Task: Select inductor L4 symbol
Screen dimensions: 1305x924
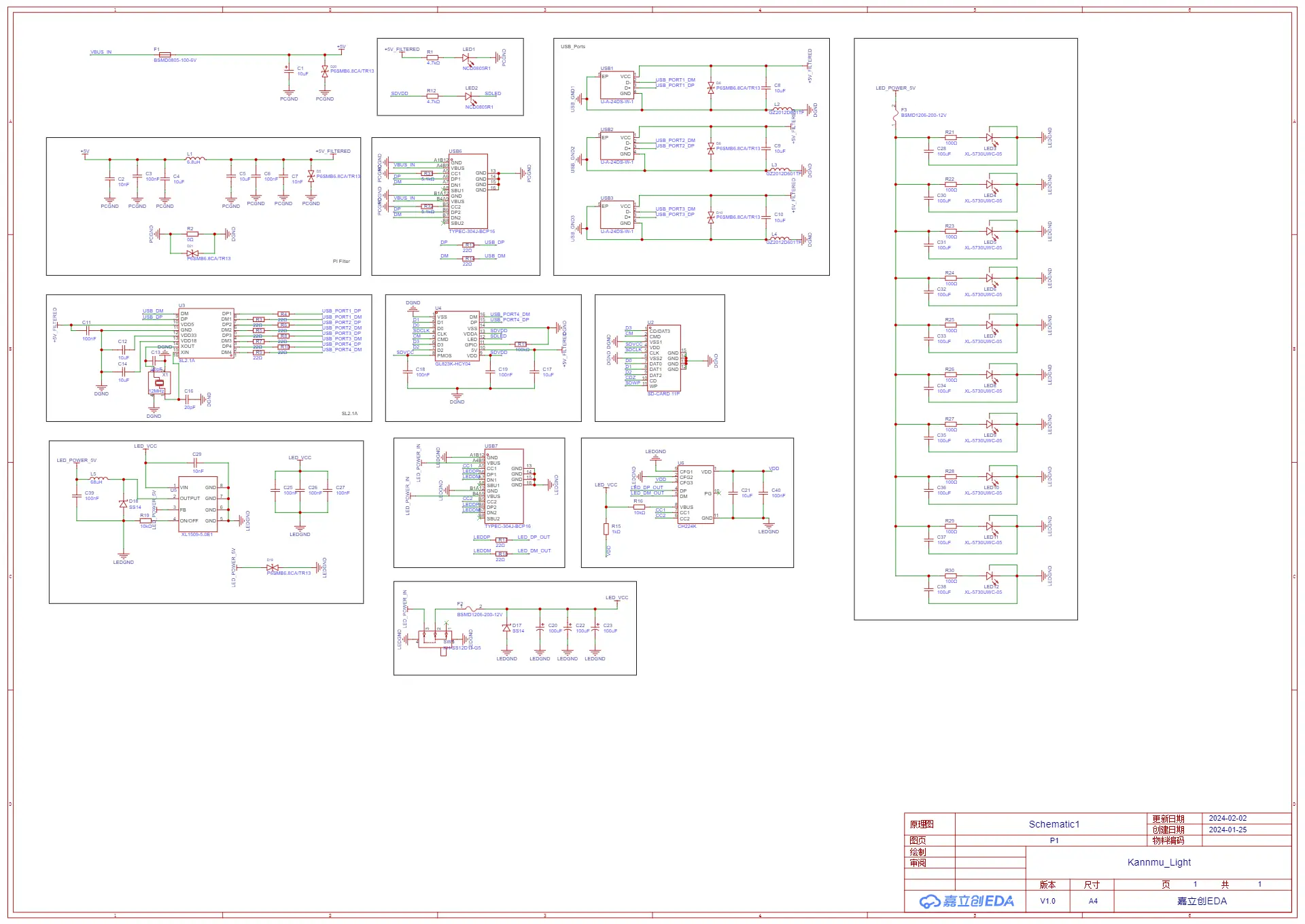Action: pyautogui.click(x=780, y=238)
